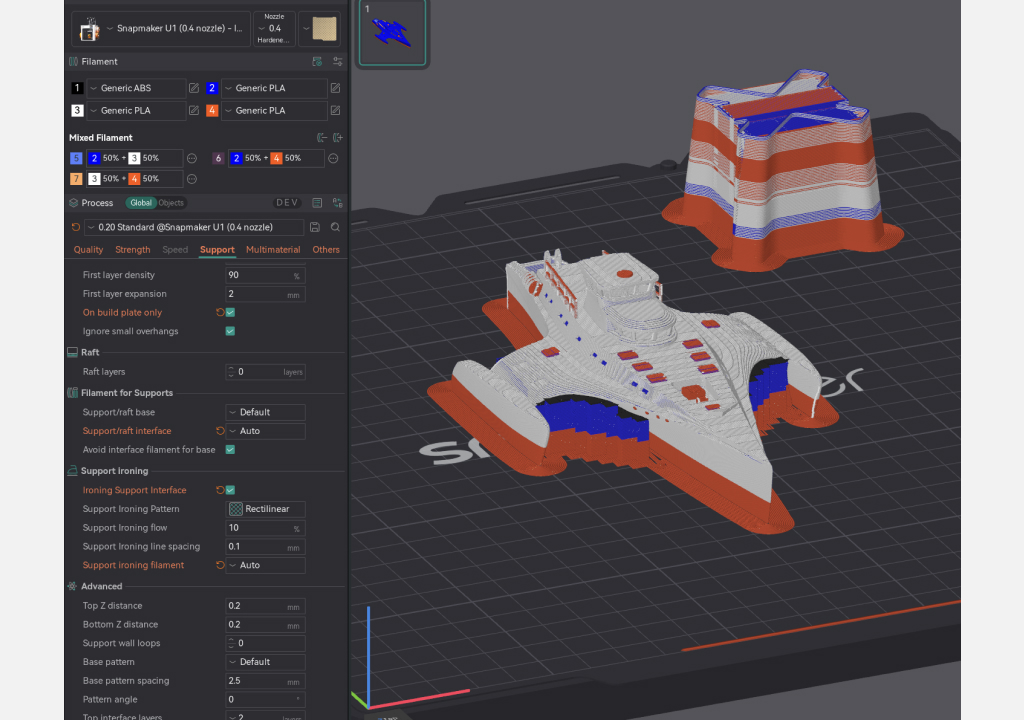
Task: Open filament settings sliders icon
Action: [x=338, y=61]
